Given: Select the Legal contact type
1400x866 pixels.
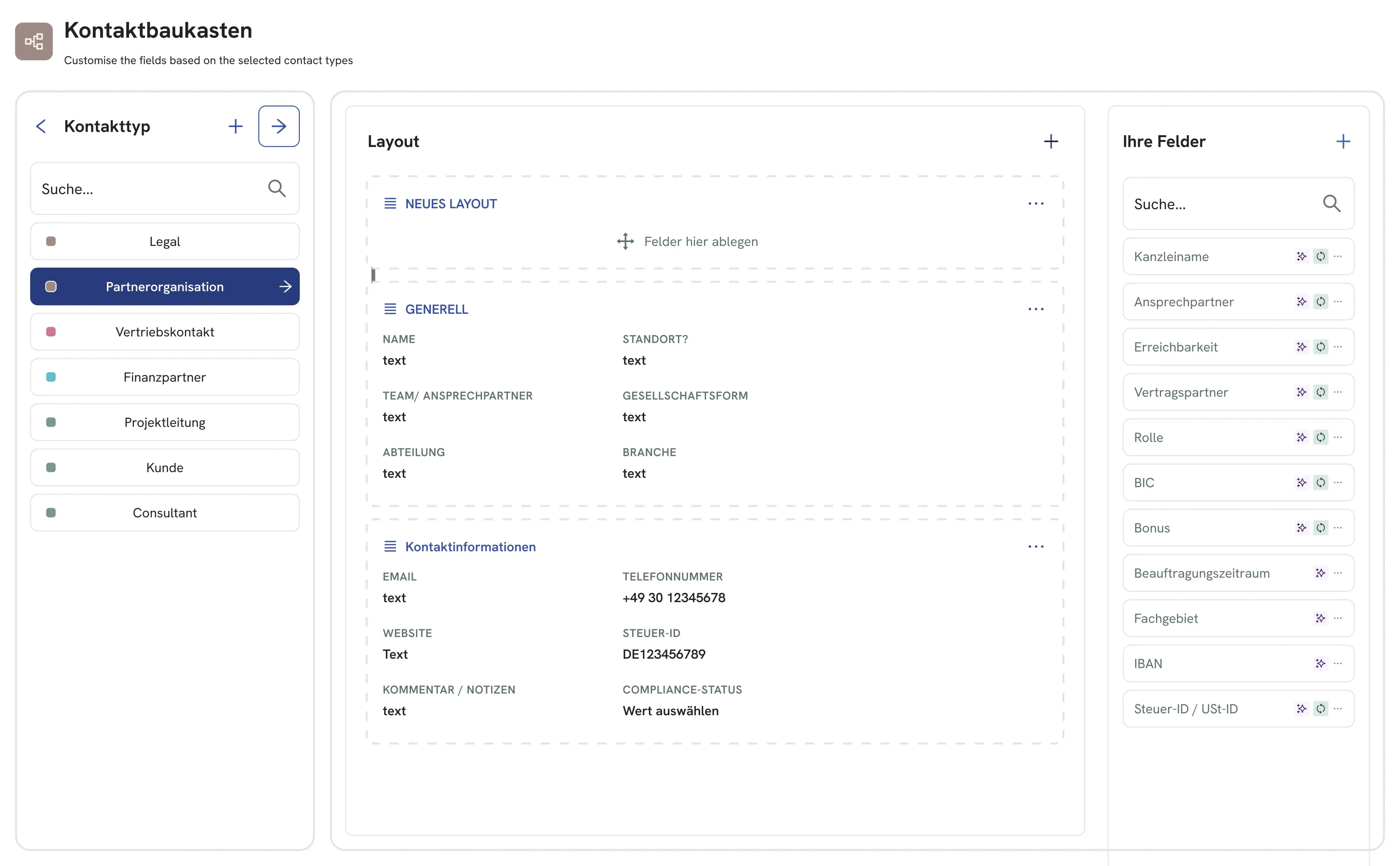Looking at the screenshot, I should tap(164, 242).
